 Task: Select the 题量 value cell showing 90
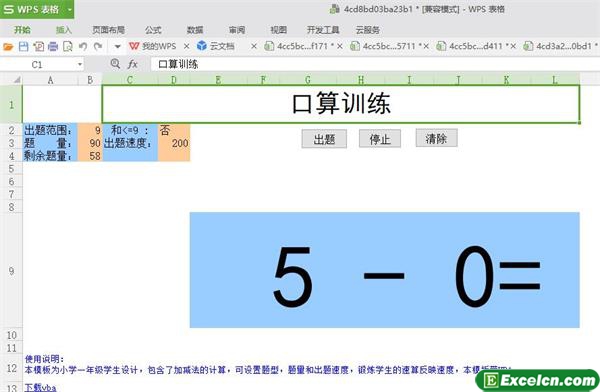point(90,143)
